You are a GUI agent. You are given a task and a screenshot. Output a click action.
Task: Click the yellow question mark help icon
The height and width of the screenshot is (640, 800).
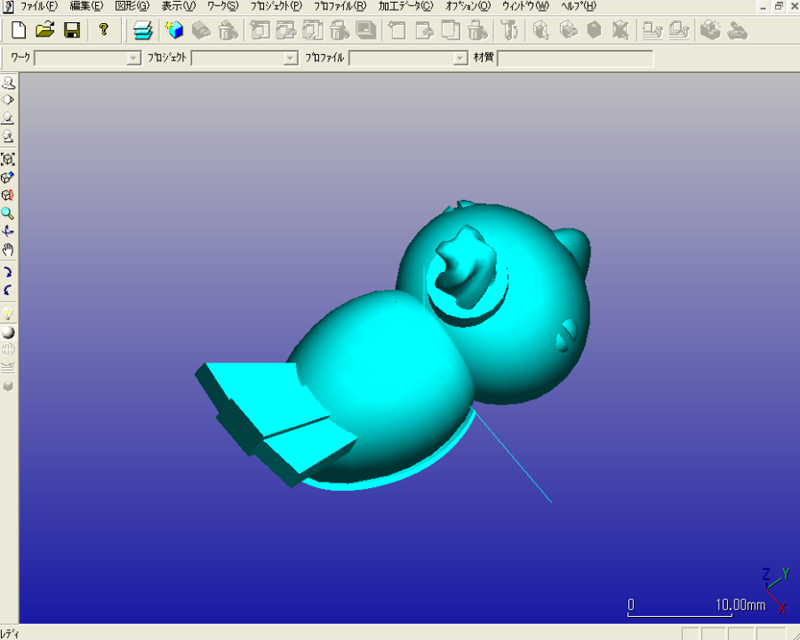[103, 30]
